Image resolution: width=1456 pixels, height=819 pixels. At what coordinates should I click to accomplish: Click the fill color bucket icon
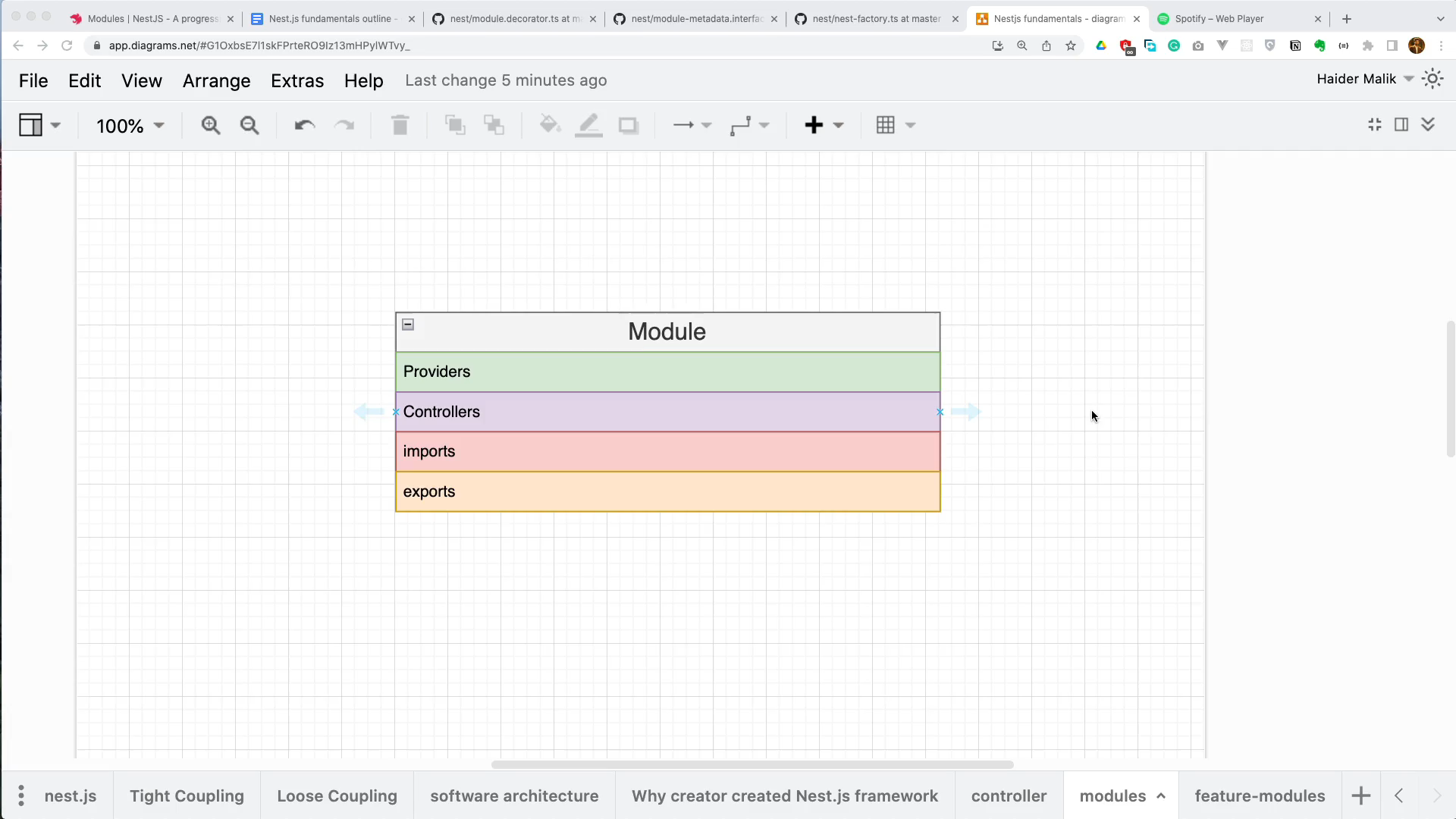coord(549,125)
